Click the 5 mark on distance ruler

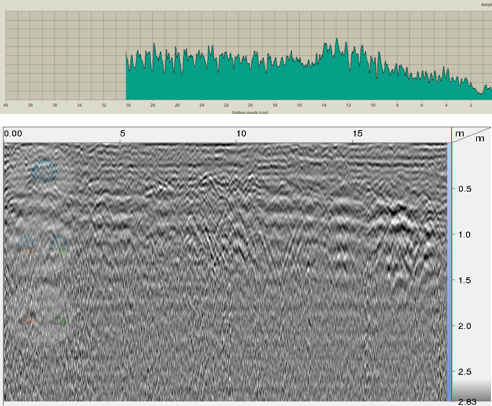tap(122, 134)
